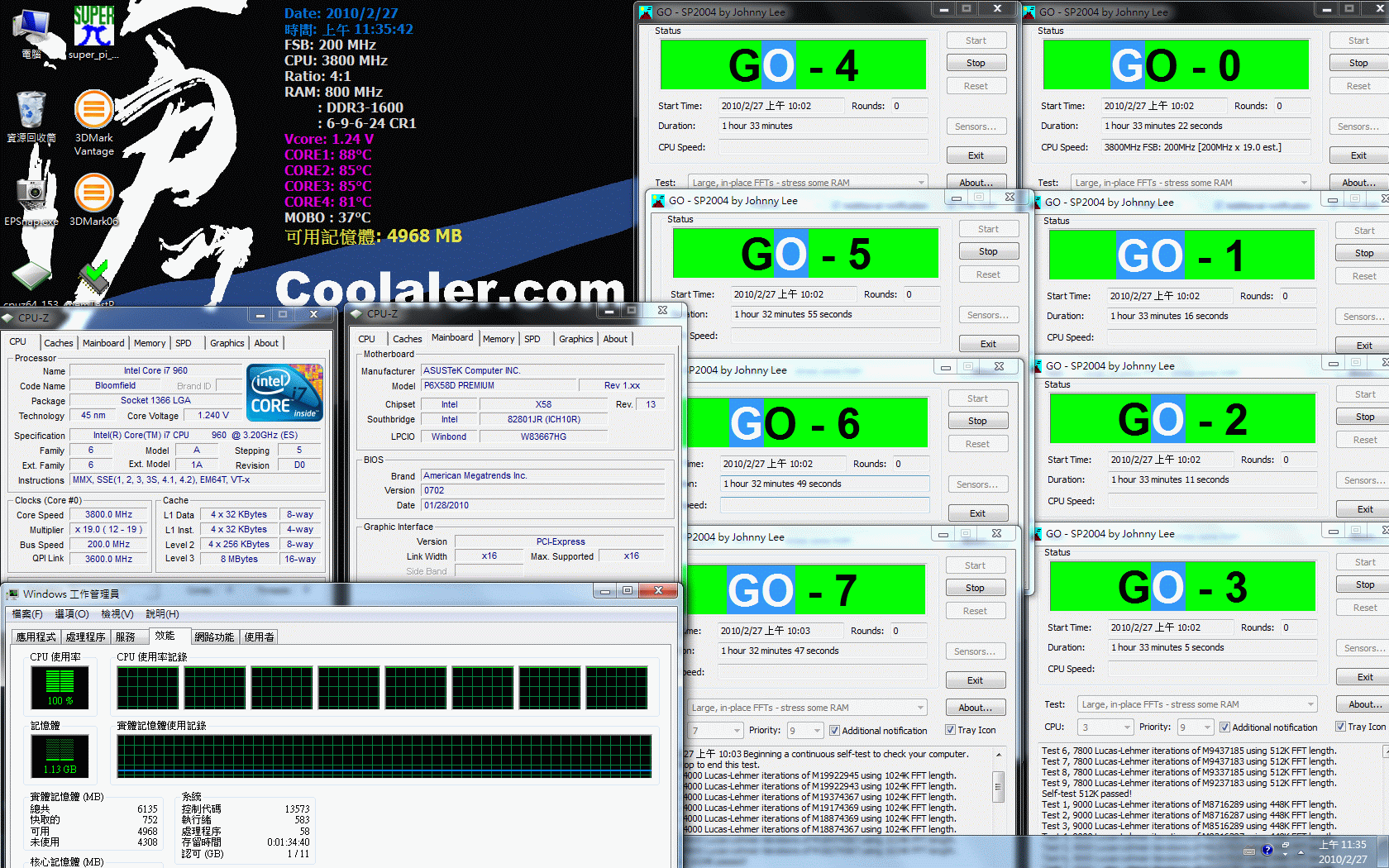The height and width of the screenshot is (868, 1389).
Task: Show hidden tray icons with the up arrow
Action: click(x=1301, y=851)
